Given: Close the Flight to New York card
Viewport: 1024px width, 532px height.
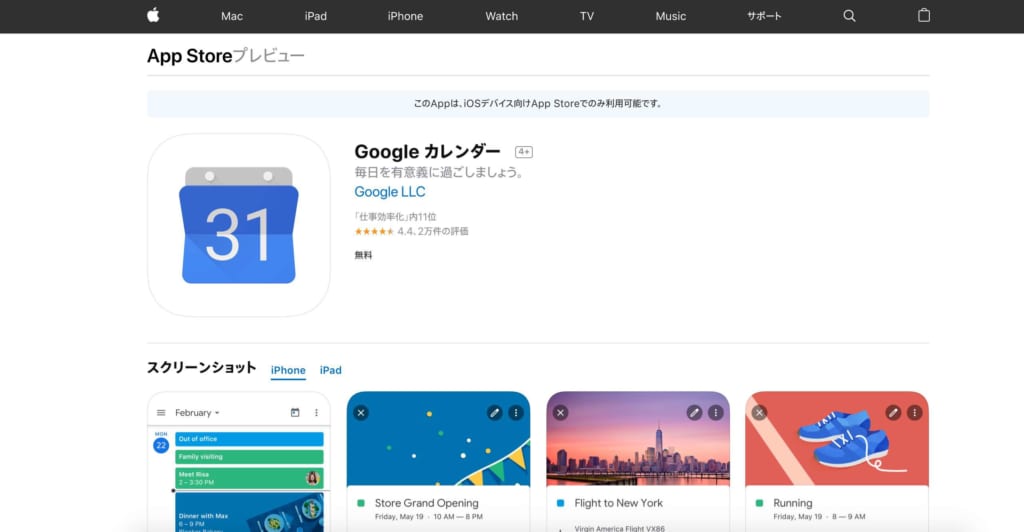Looking at the screenshot, I should 560,413.
